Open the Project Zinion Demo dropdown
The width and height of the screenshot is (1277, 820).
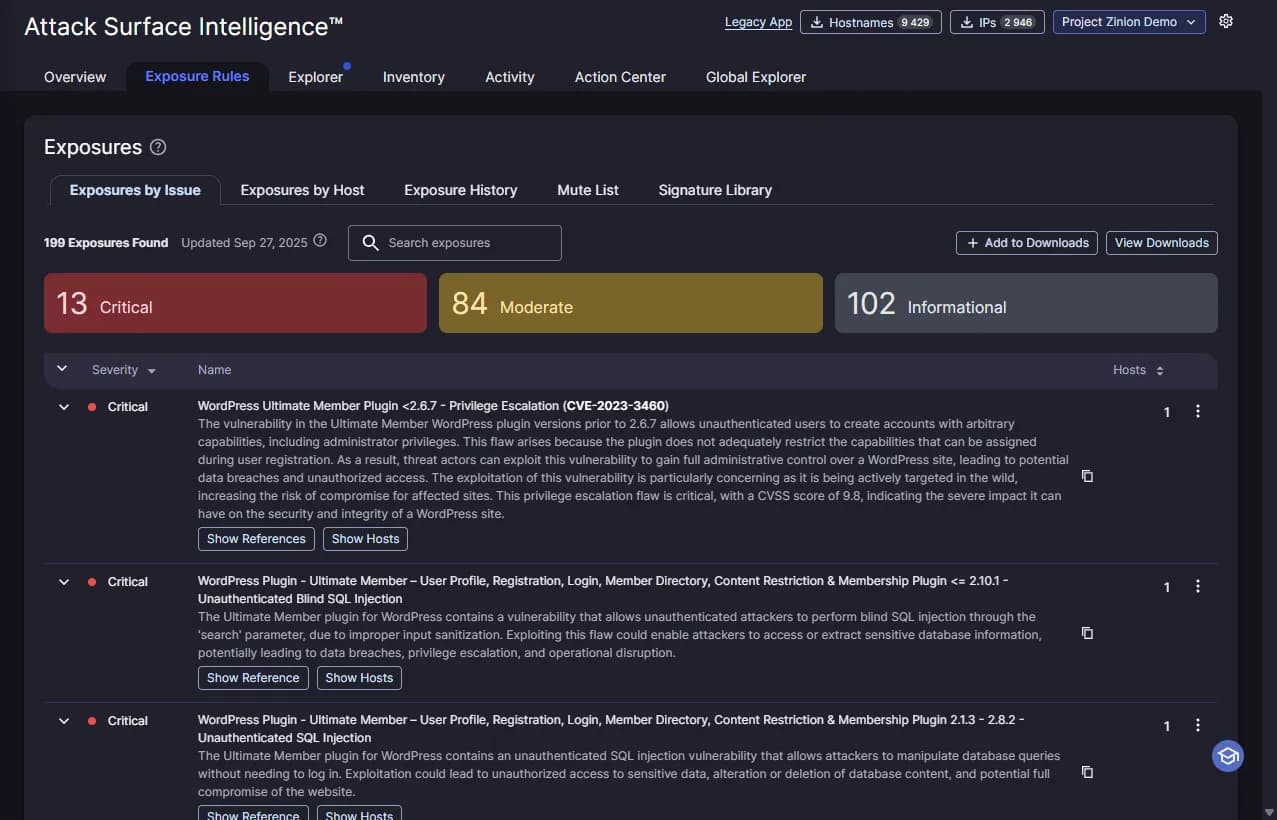tap(1129, 22)
